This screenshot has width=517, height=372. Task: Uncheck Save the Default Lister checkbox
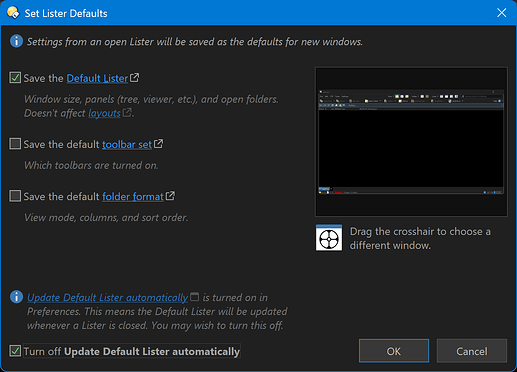[x=15, y=78]
